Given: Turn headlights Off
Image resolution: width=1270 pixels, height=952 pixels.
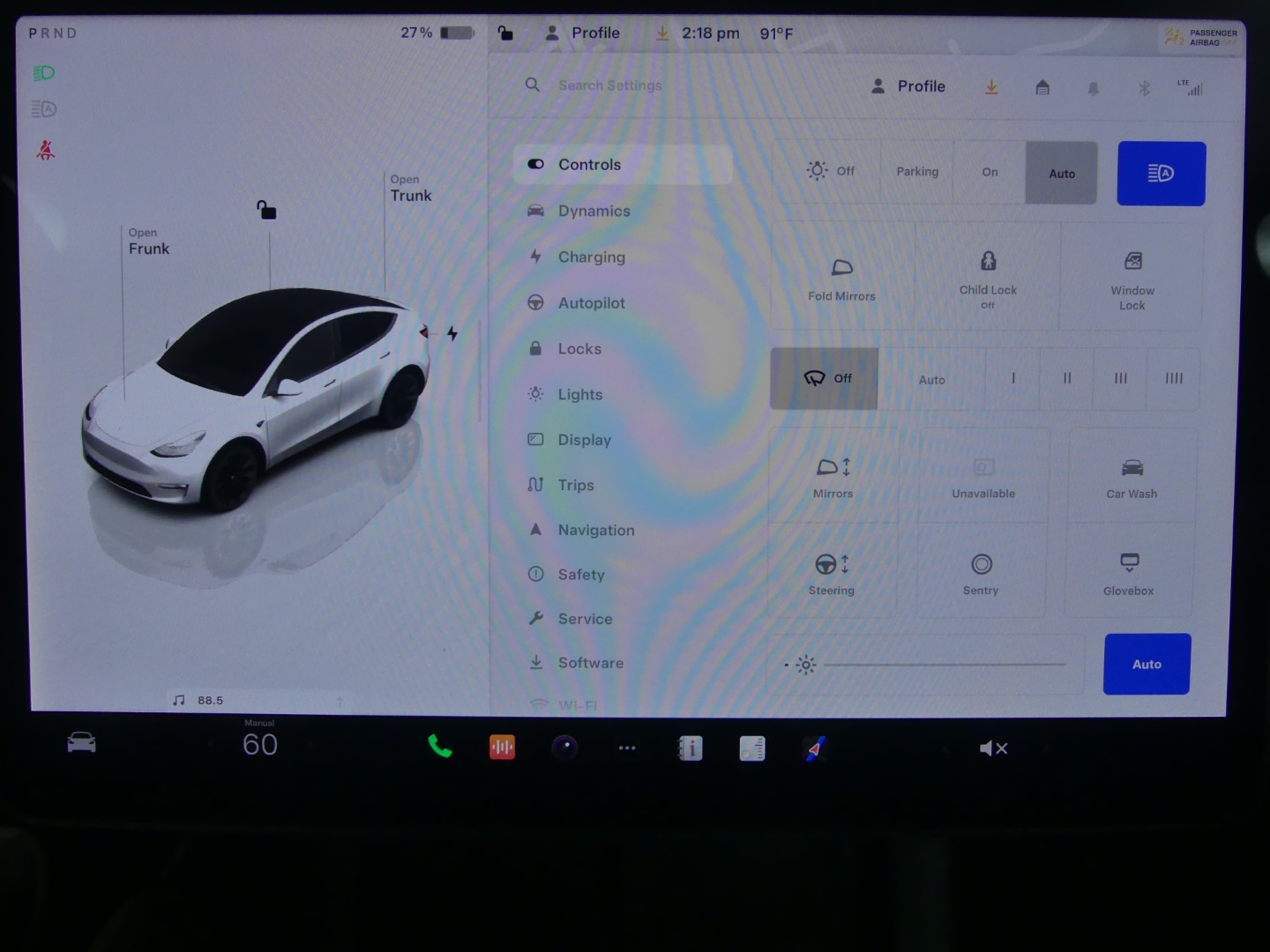Looking at the screenshot, I should (828, 172).
